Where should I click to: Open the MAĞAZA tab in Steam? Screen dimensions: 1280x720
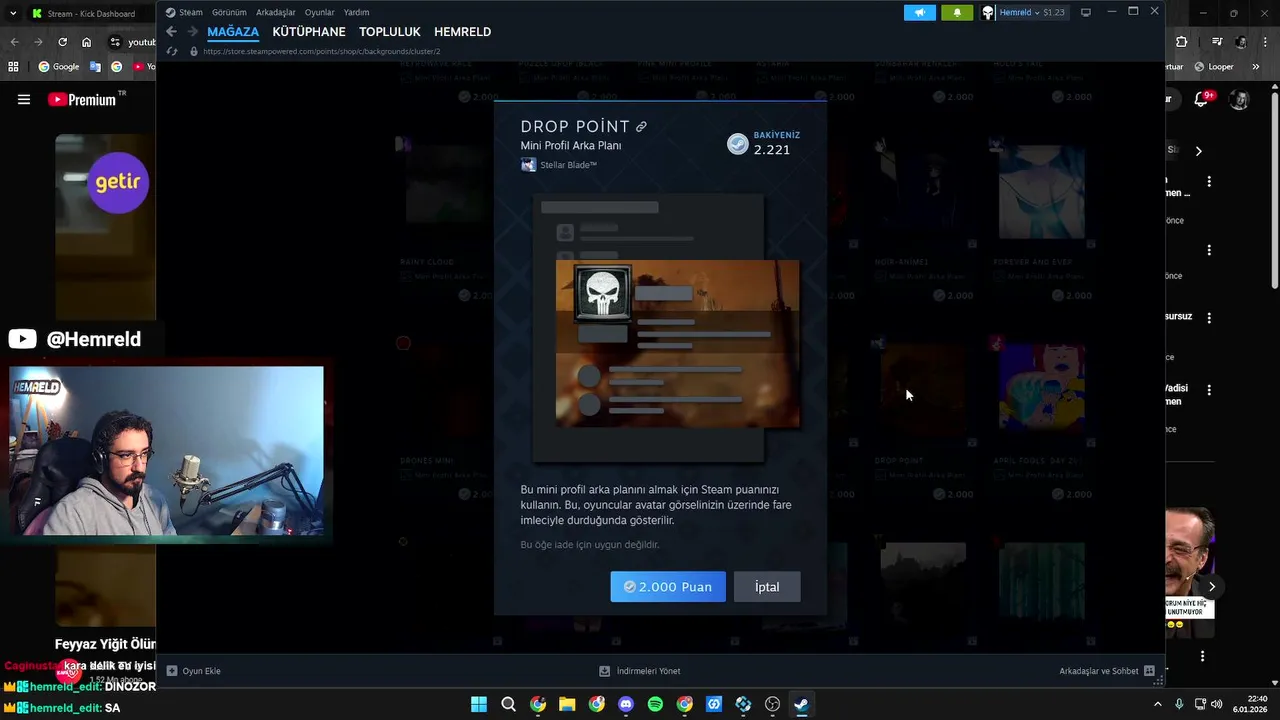(x=233, y=32)
